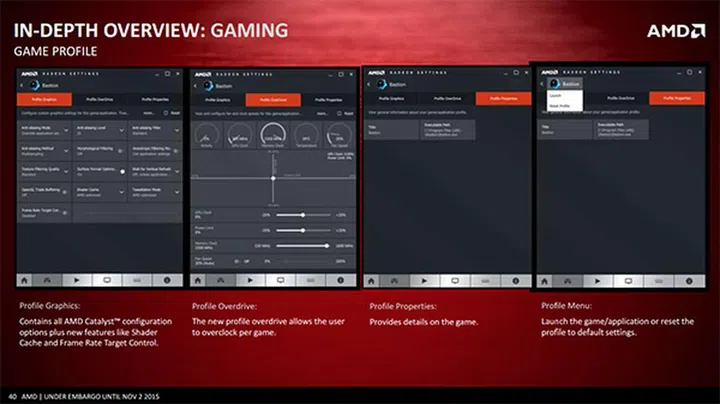Select Eyefinity icon in Profile OverDrive window
This screenshot has height=404, width=720.
[310, 280]
